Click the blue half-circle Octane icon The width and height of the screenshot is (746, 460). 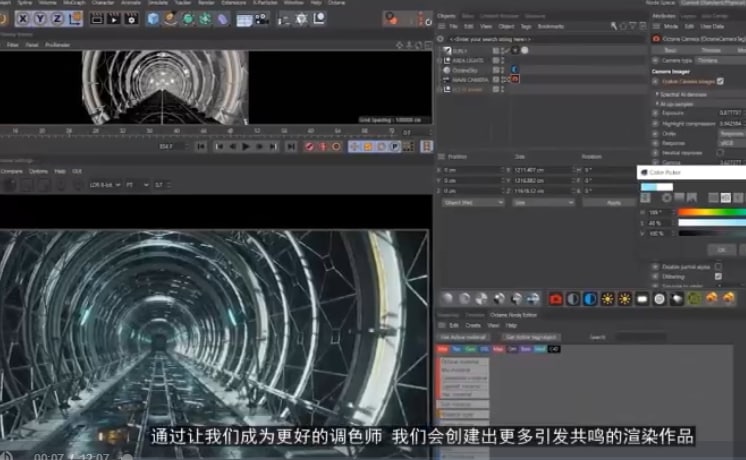590,299
